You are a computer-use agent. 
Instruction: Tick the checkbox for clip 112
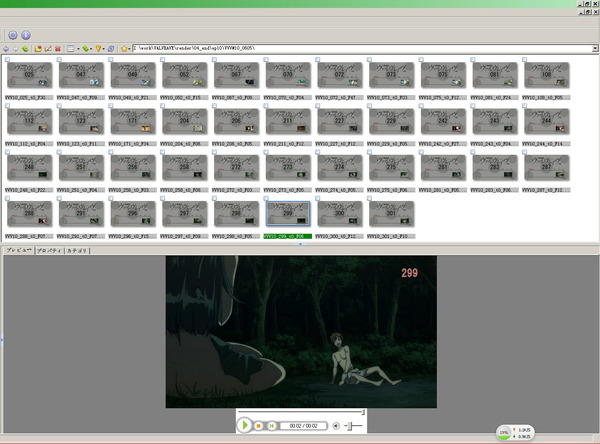coord(7,106)
